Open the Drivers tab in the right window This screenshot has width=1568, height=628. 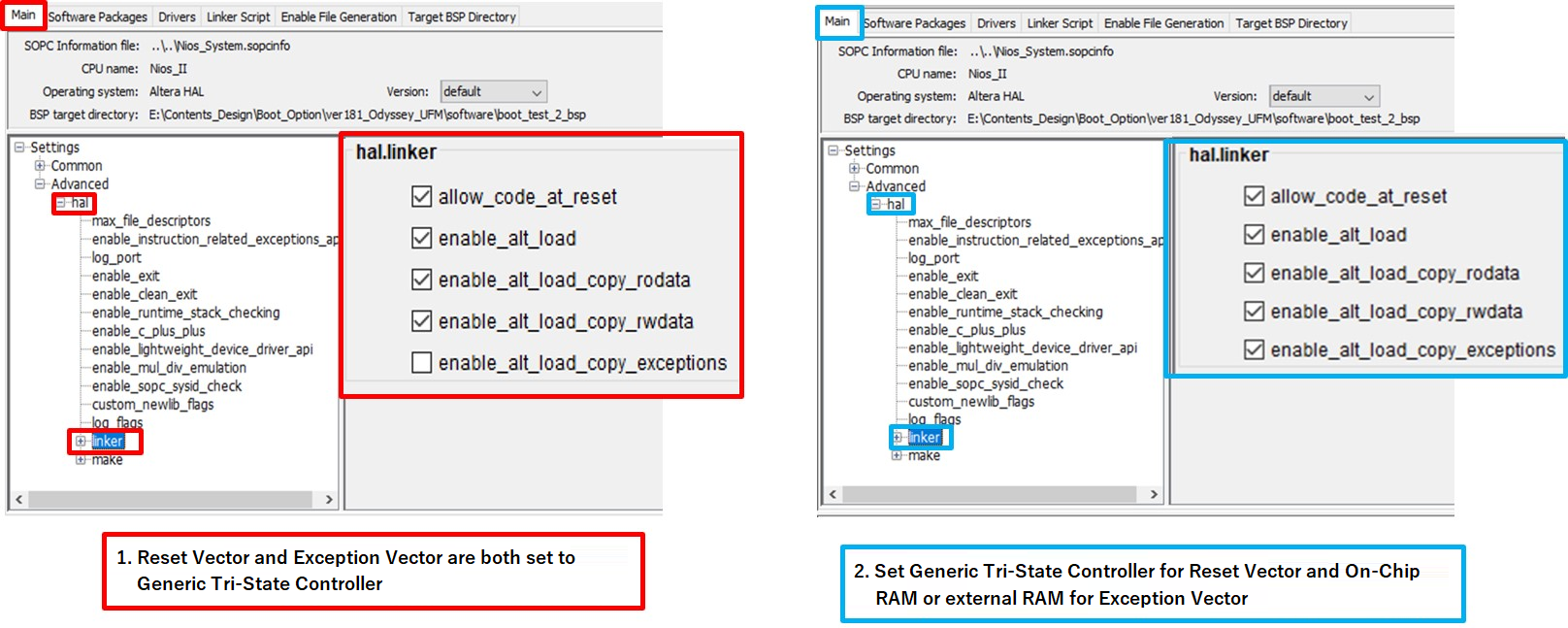point(996,23)
